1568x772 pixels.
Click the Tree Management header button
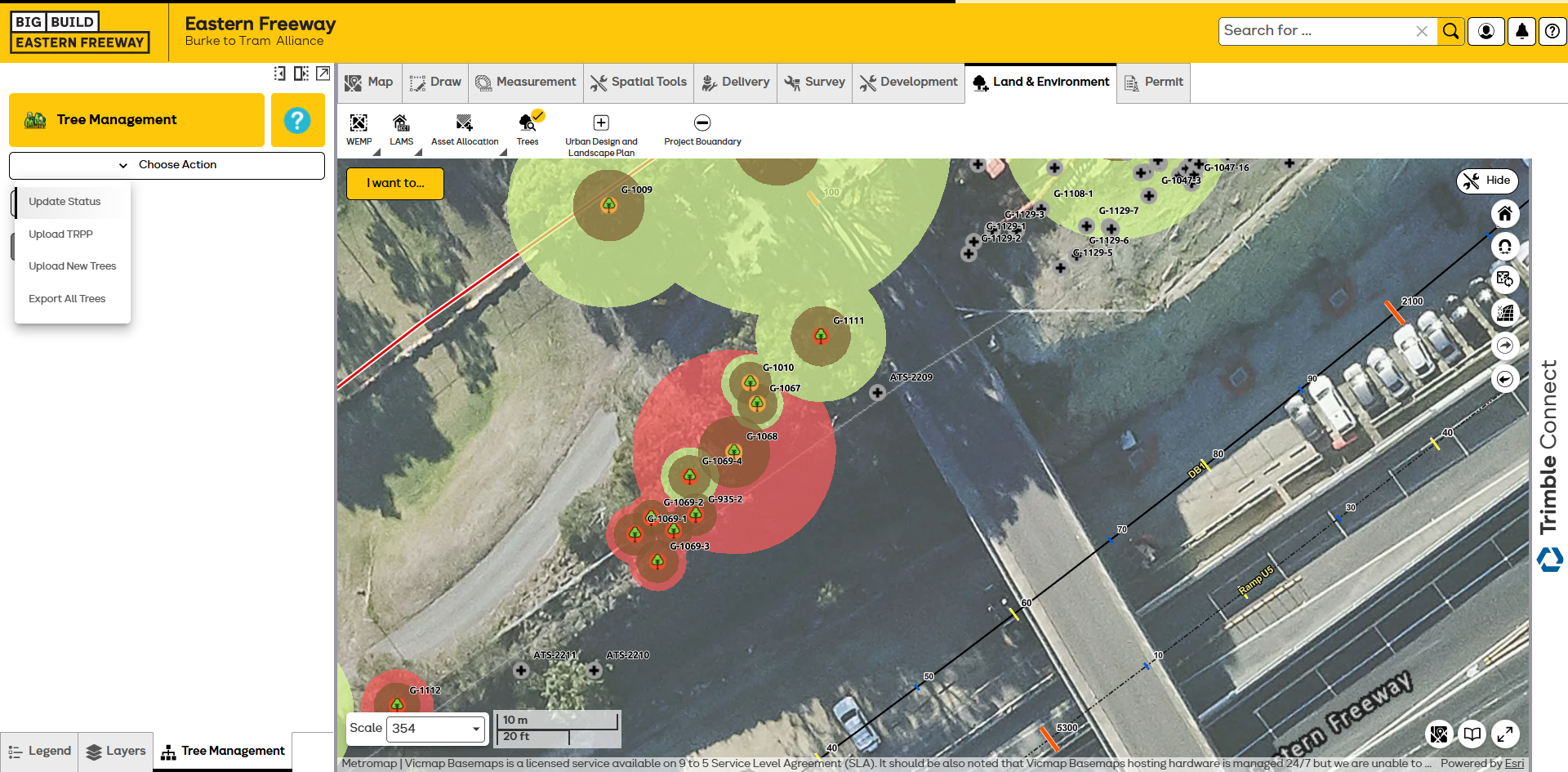point(136,120)
